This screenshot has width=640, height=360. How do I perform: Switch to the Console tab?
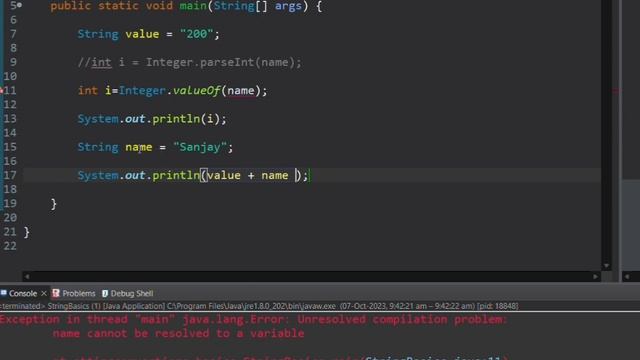(23, 293)
